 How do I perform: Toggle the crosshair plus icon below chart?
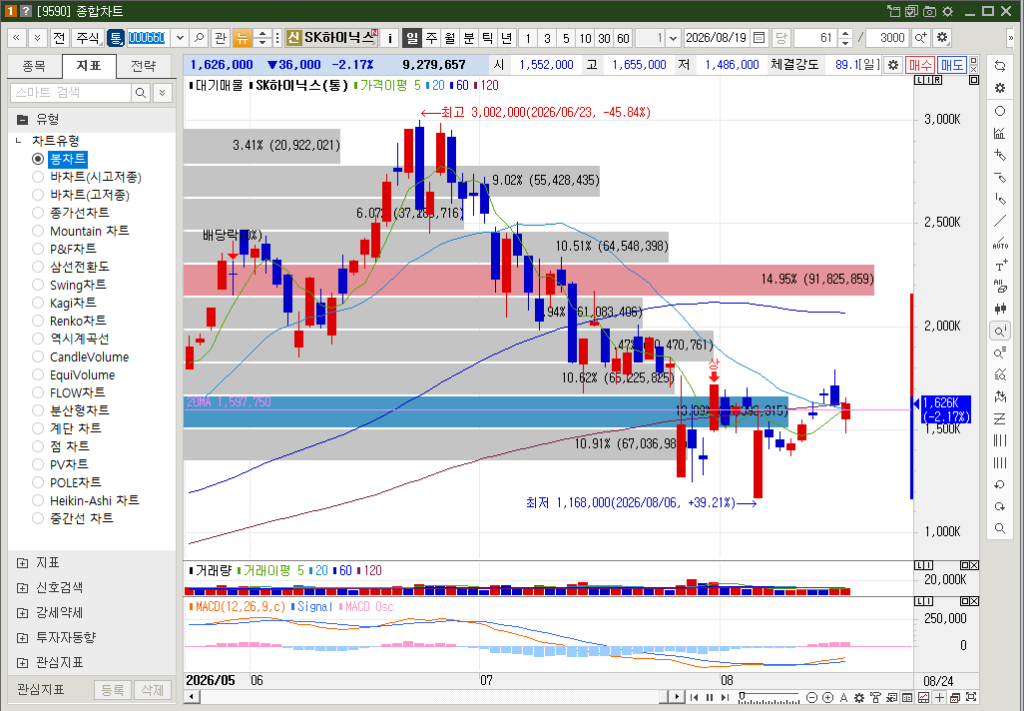point(939,697)
